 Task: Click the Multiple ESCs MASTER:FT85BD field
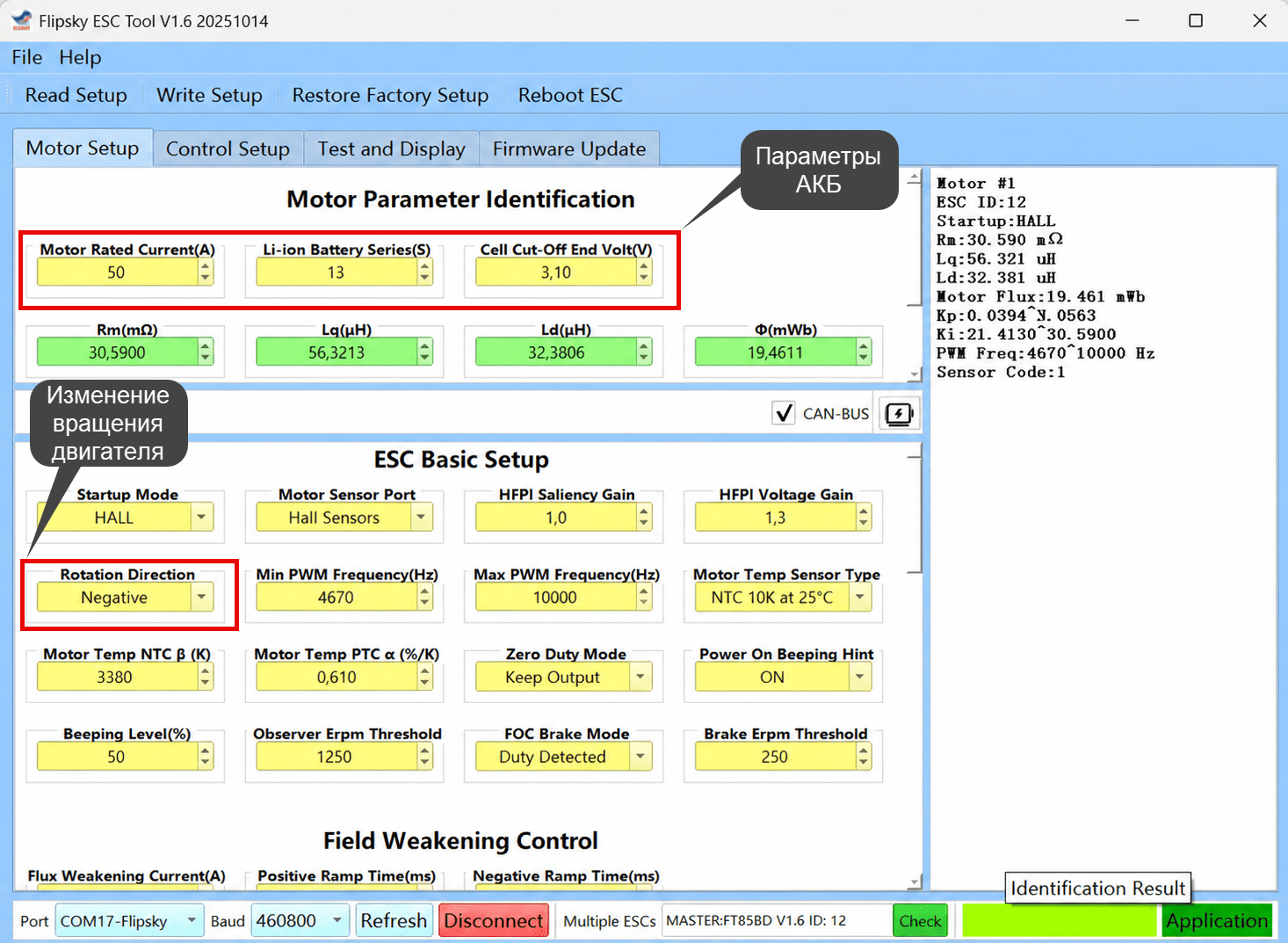point(777,921)
